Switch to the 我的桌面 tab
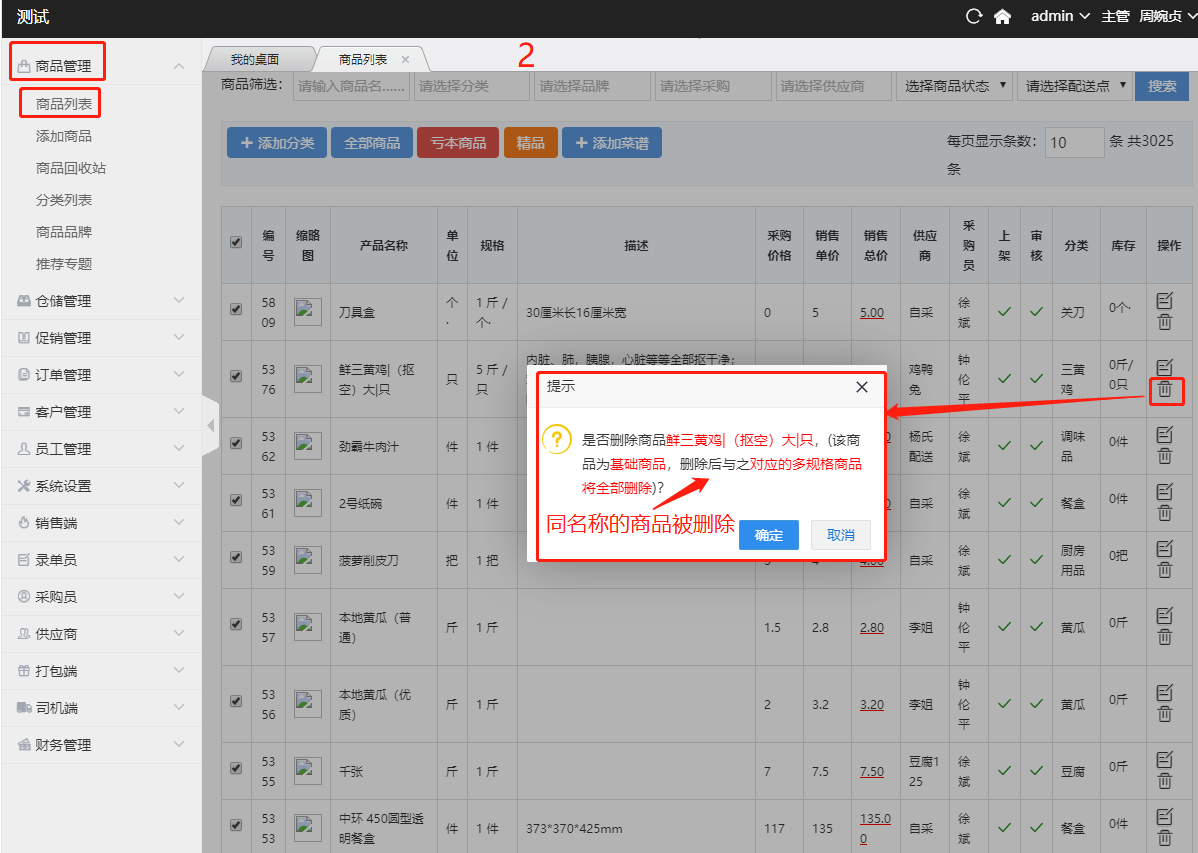This screenshot has width=1198, height=853. pos(255,60)
